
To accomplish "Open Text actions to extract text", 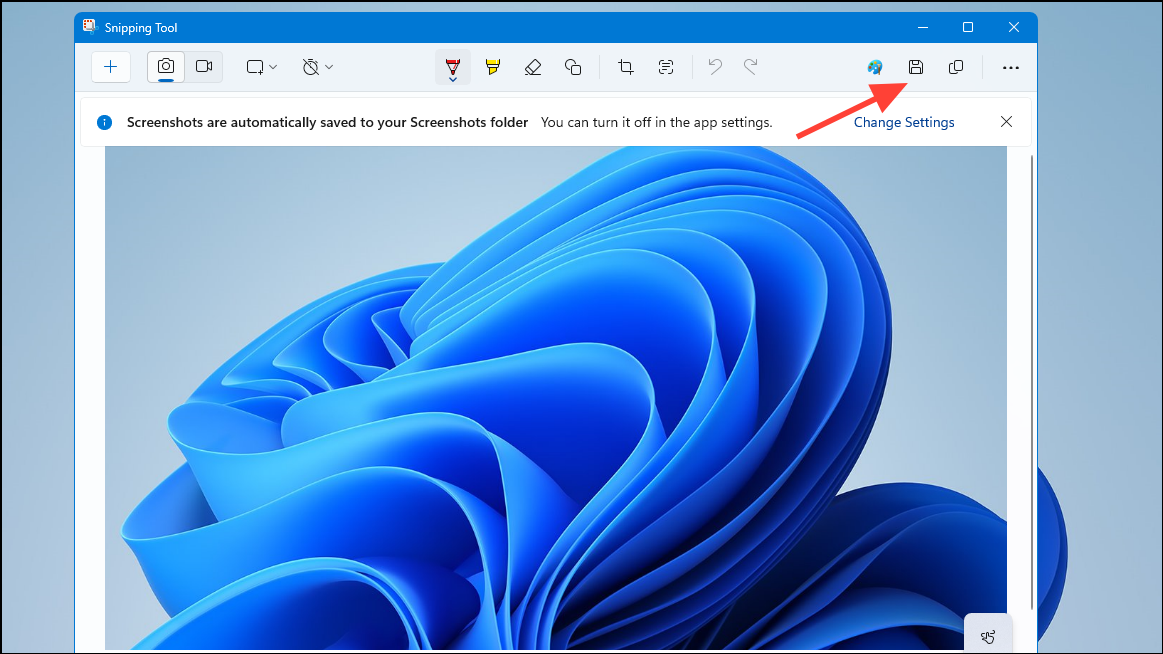I will pyautogui.click(x=665, y=67).
